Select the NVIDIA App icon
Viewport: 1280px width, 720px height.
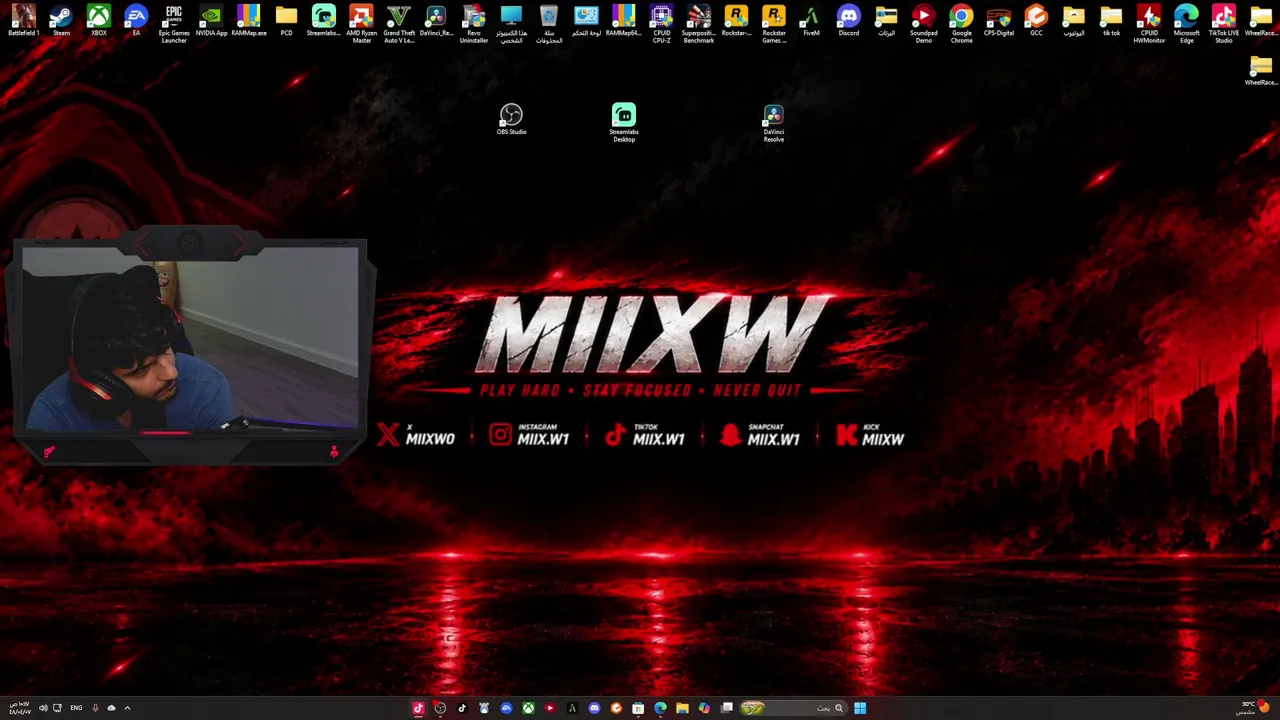[211, 21]
